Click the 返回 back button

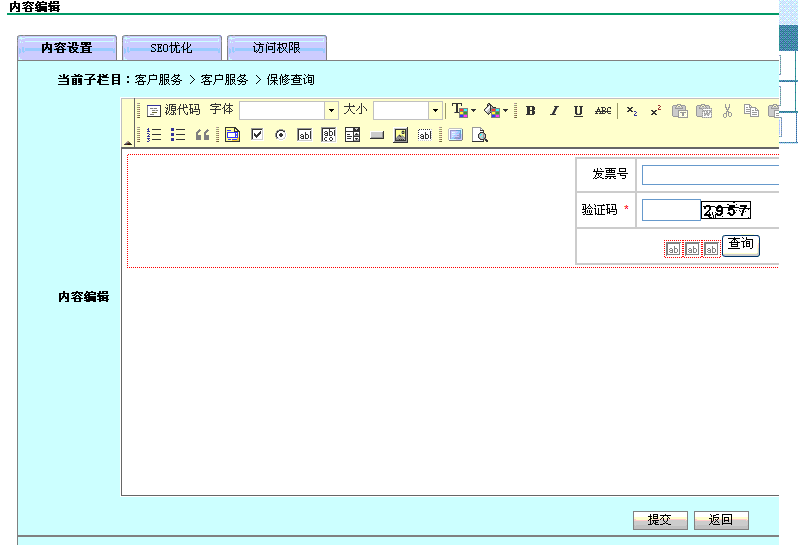[721, 520]
